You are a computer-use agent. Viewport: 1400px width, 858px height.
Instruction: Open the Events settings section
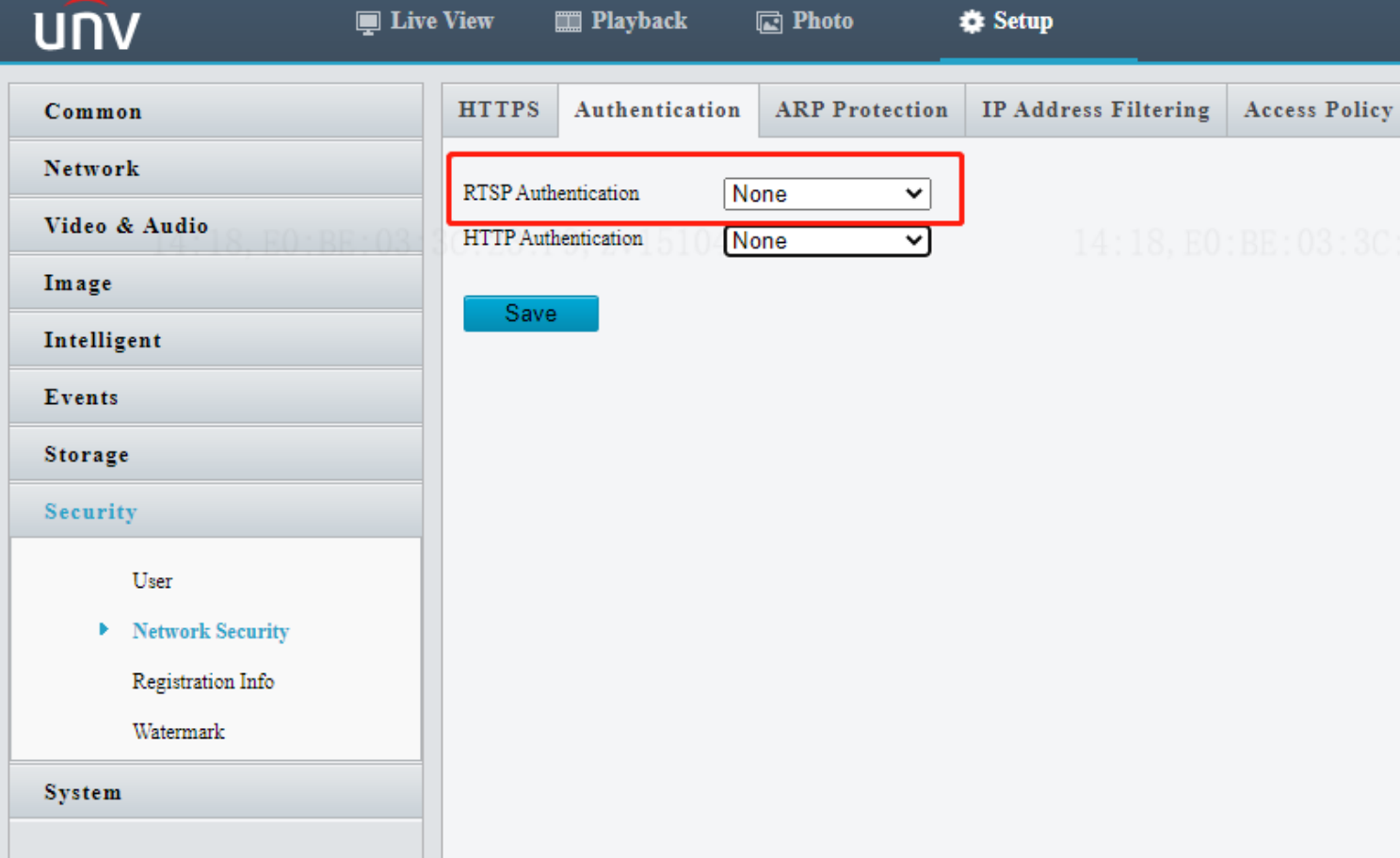[81, 397]
